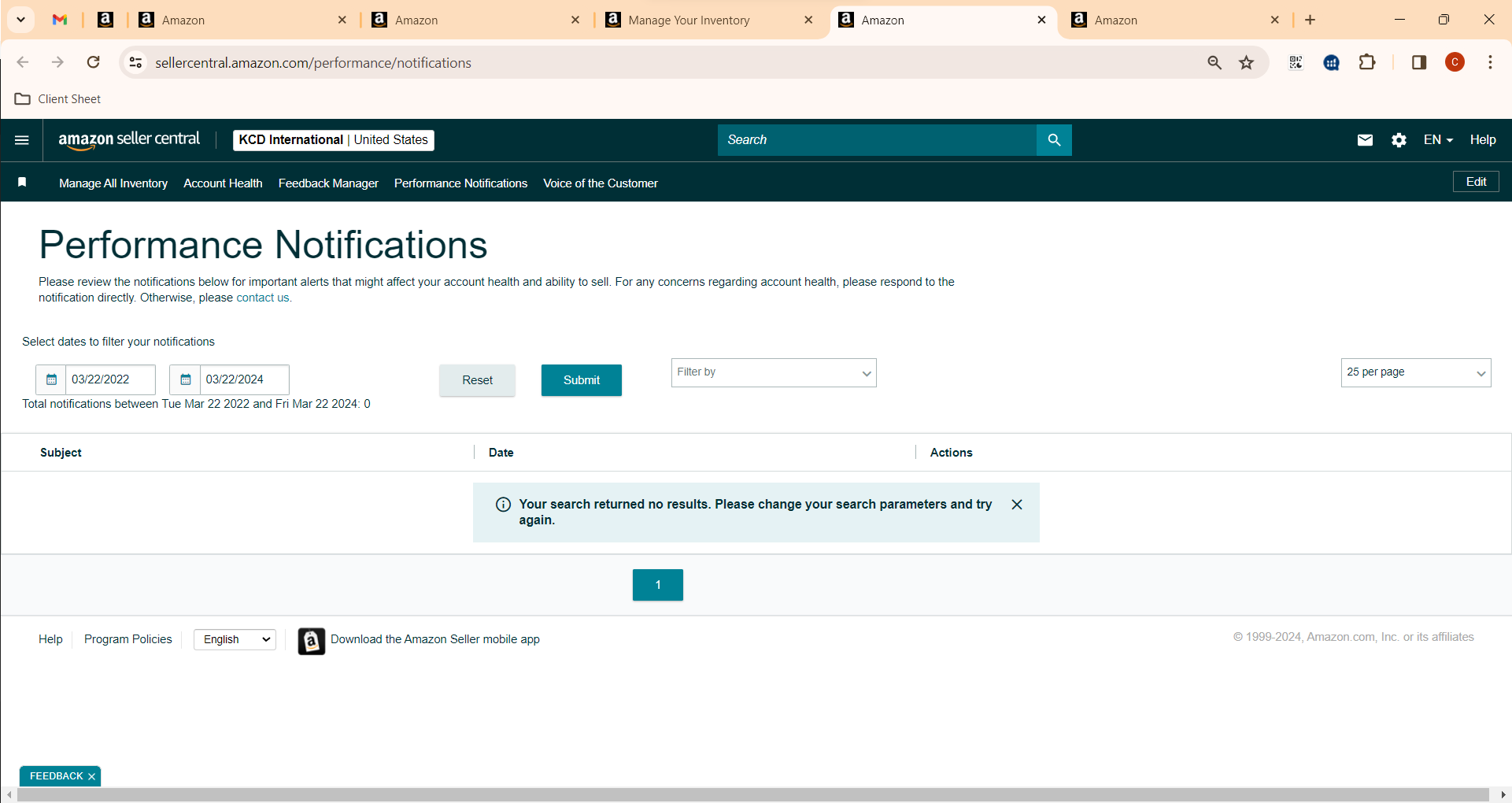The image size is (1512, 803).
Task: Click the end date field 03/22/2024
Action: coord(244,379)
